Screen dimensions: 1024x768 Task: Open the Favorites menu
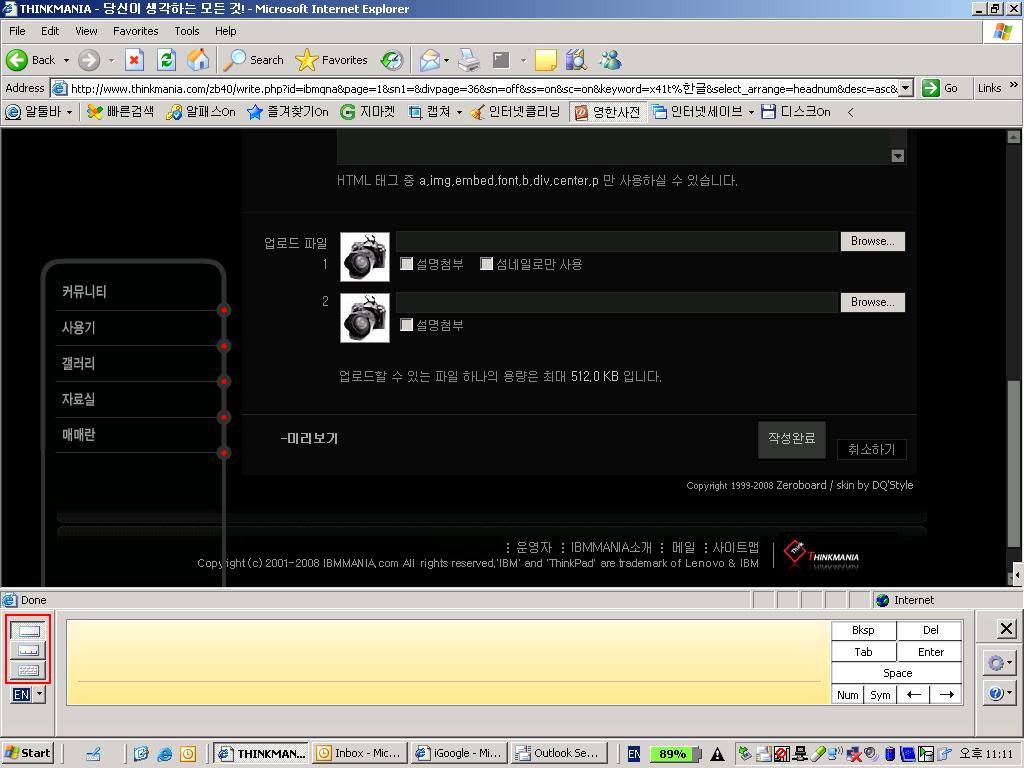click(135, 31)
